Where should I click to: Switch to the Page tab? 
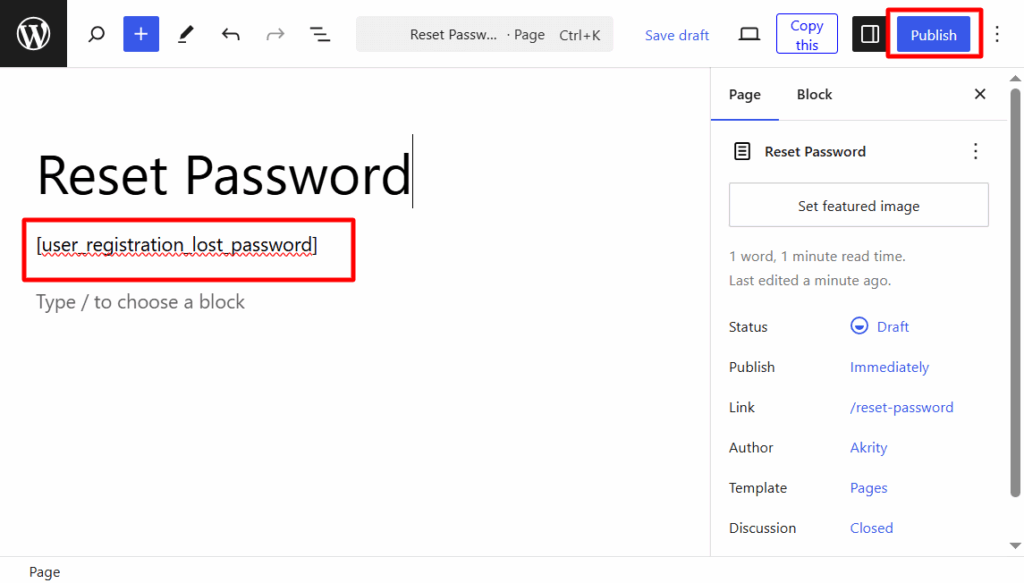(744, 95)
